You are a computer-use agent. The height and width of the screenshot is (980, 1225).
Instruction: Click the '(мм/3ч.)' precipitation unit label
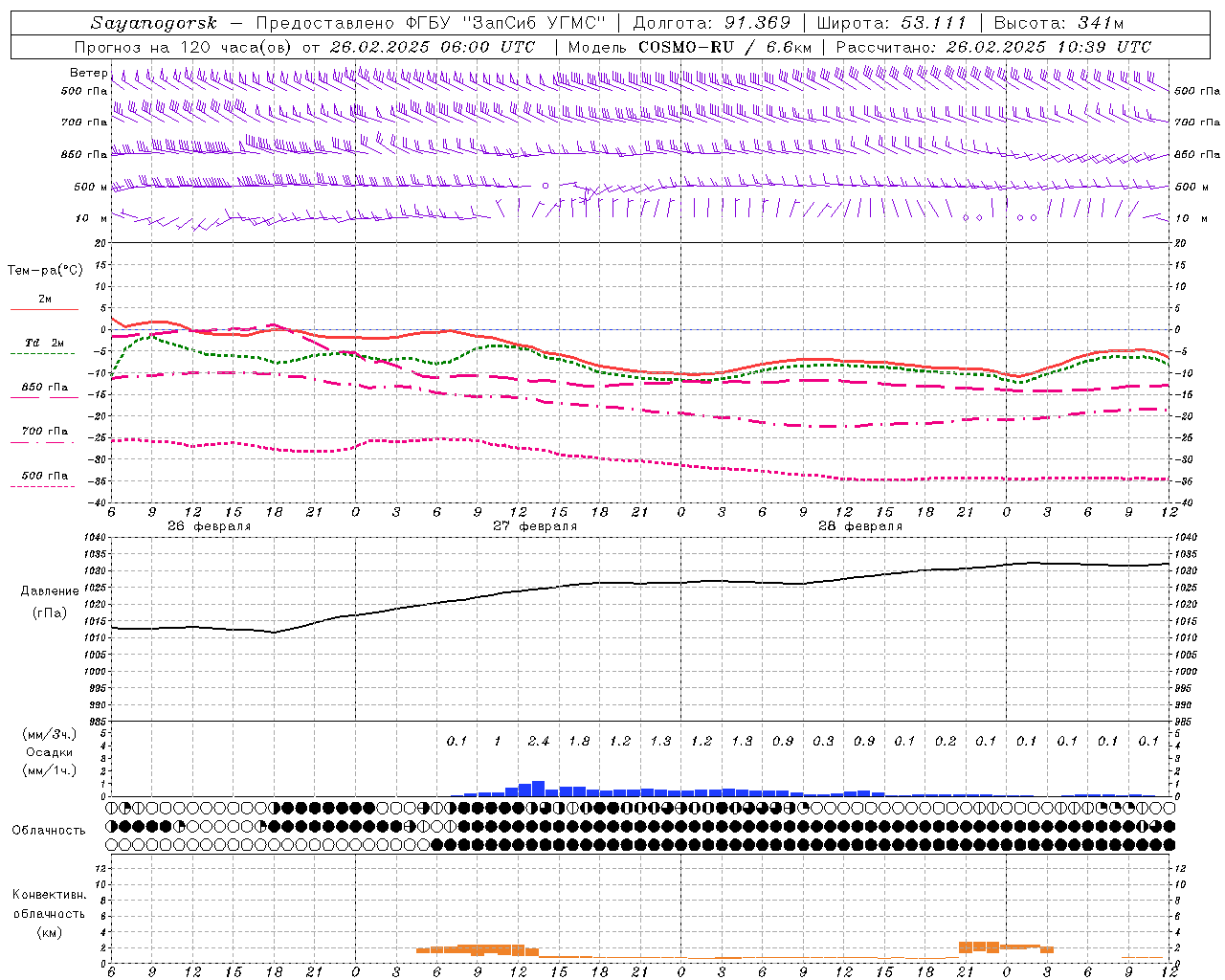tap(50, 734)
